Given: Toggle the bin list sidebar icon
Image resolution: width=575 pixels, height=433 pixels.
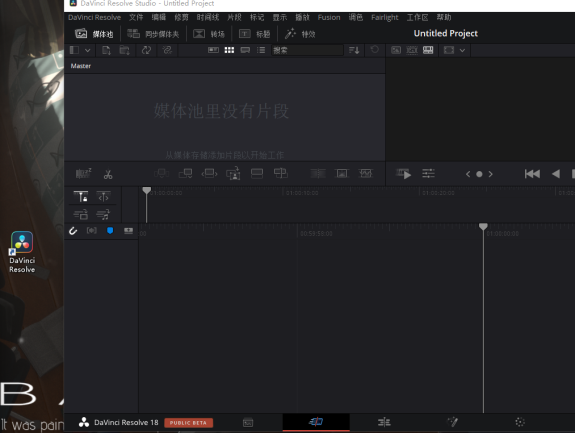Looking at the screenshot, I should [74, 50].
